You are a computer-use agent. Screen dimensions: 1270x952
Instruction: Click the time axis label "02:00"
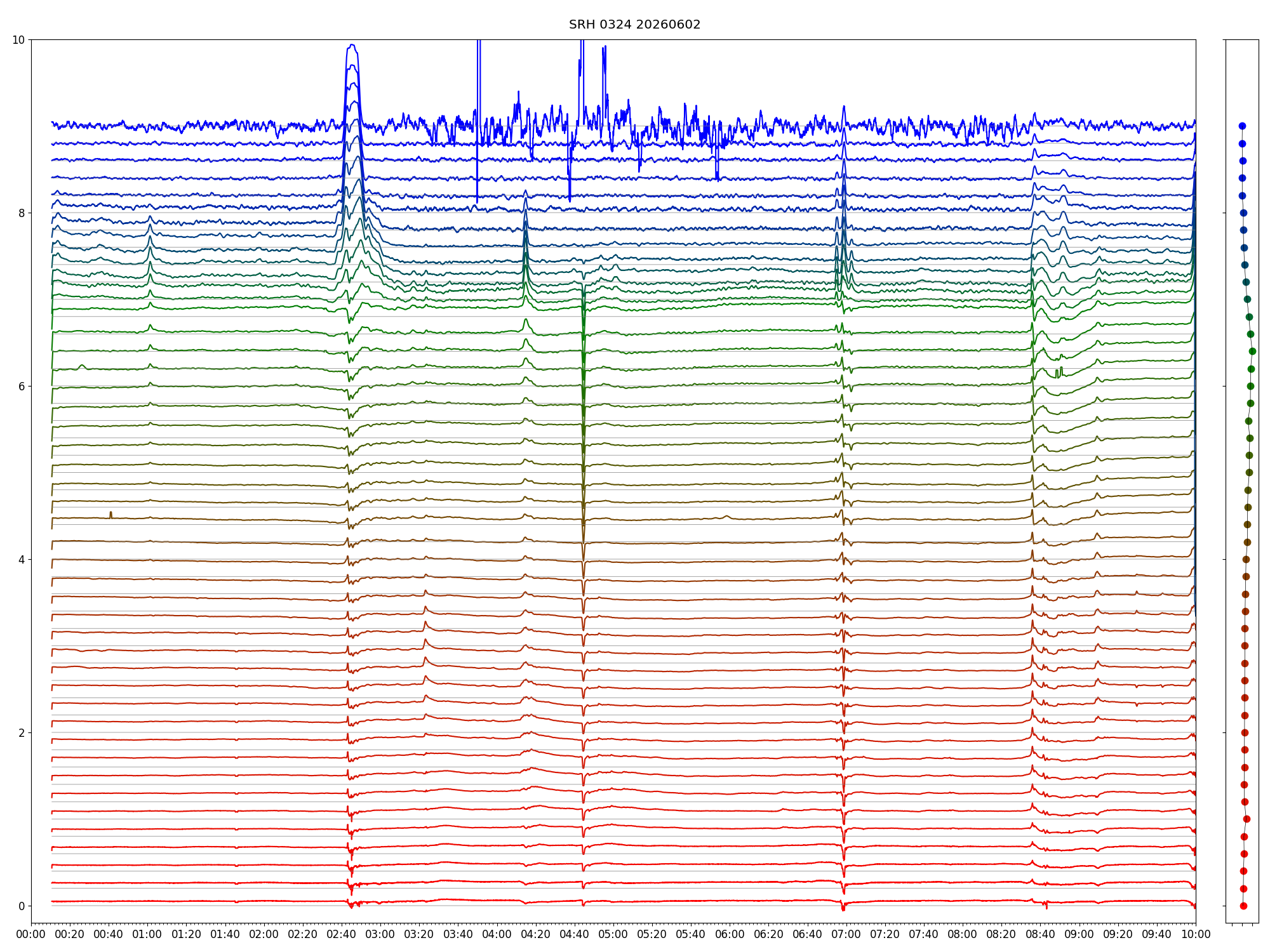264,935
